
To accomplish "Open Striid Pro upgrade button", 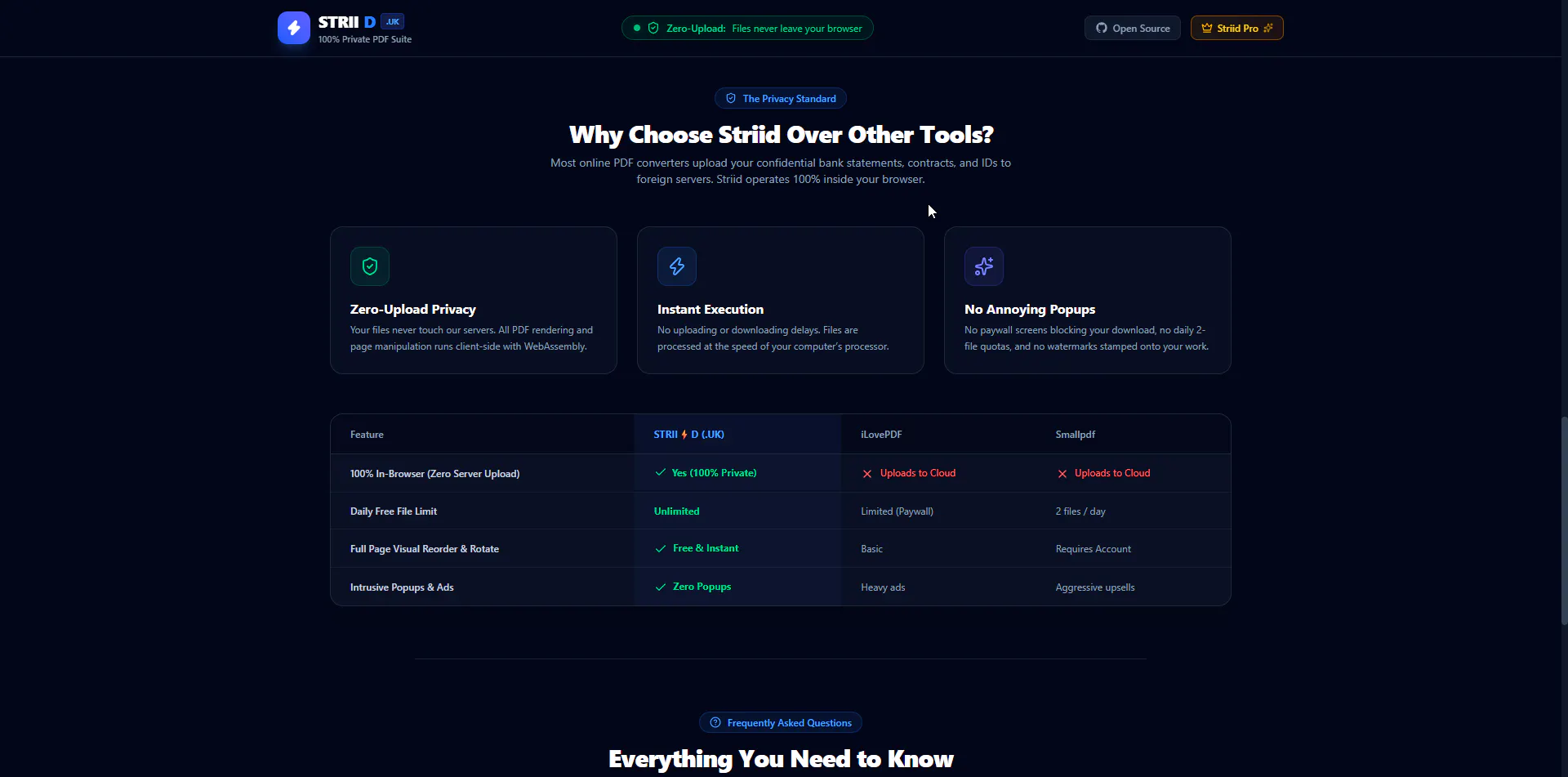I will pos(1237,29).
